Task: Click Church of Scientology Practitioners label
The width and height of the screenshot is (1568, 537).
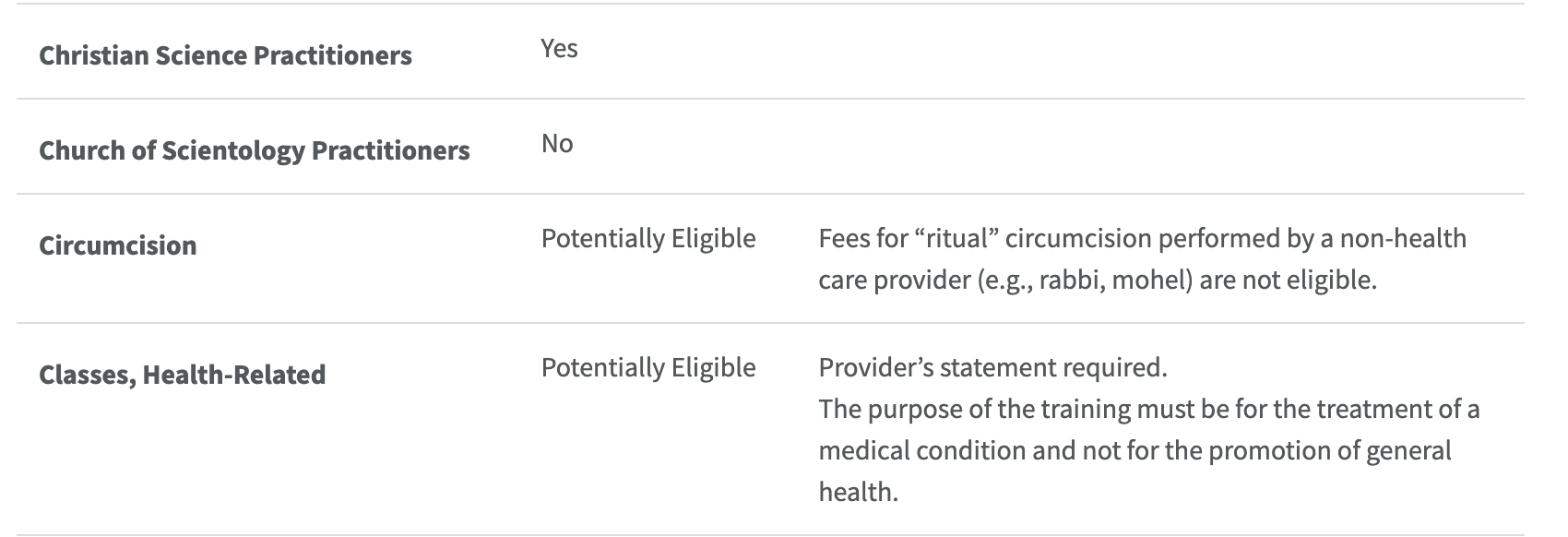Action: 255,150
